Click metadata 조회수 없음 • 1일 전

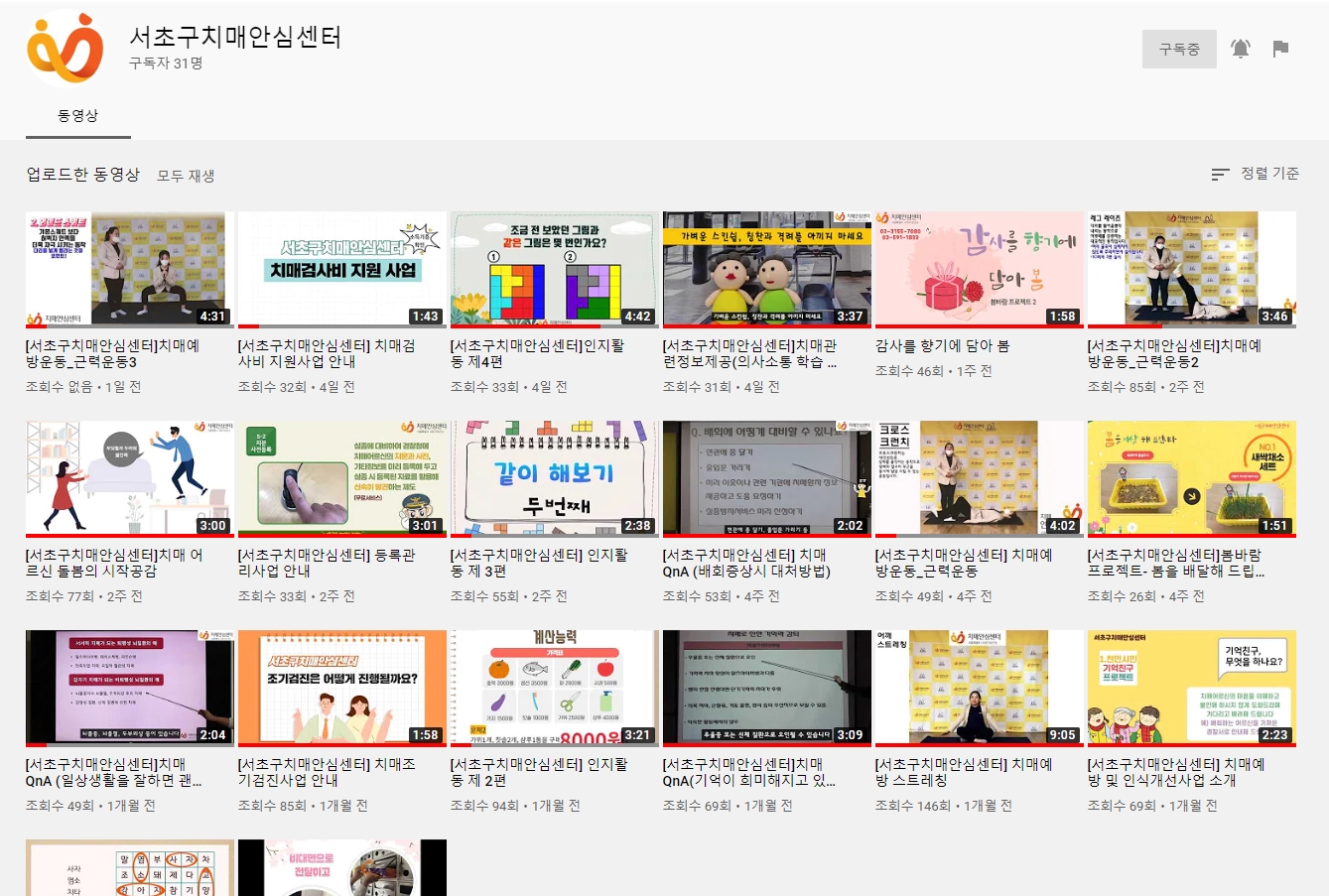pos(83,388)
